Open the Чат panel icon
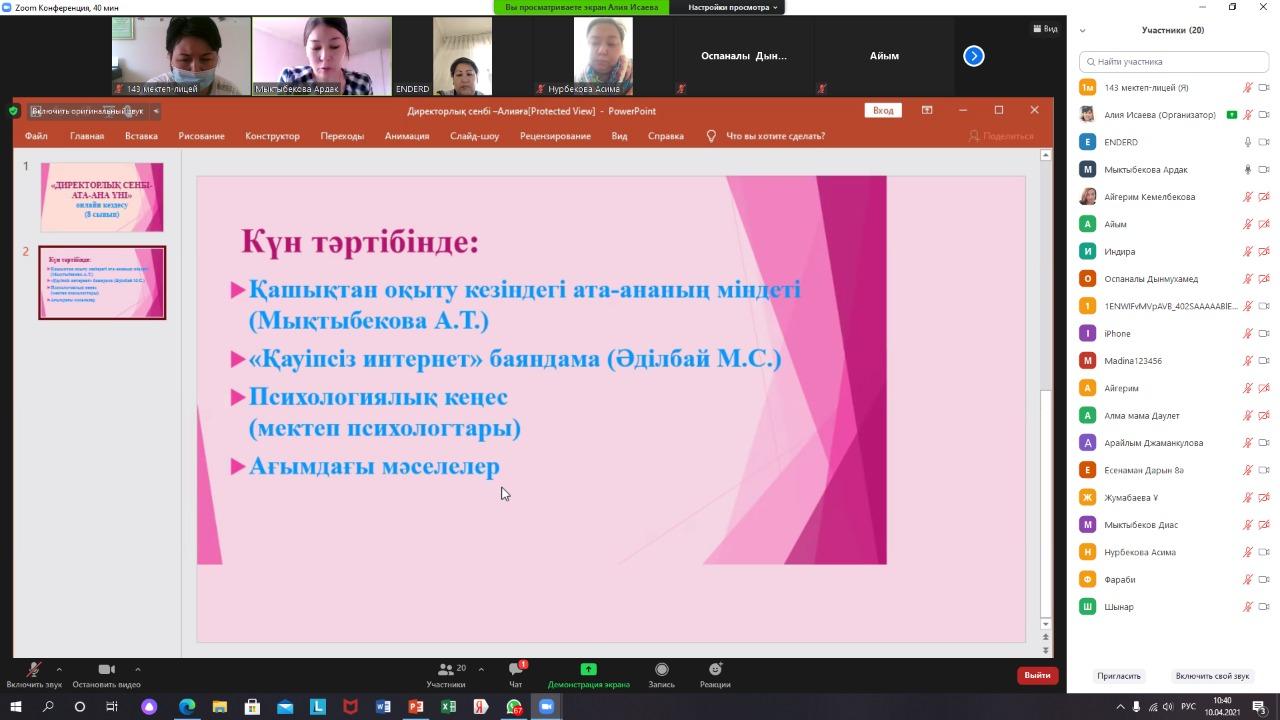Screen dimensions: 1280x720 tap(515, 670)
